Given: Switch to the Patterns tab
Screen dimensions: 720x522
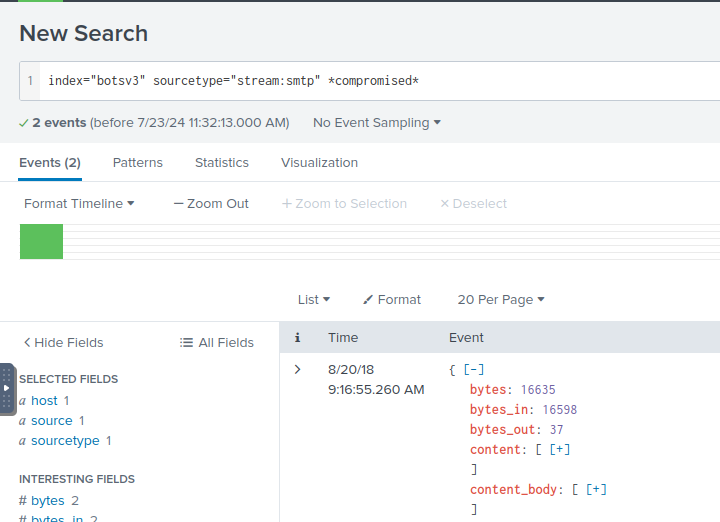Looking at the screenshot, I should click(137, 163).
